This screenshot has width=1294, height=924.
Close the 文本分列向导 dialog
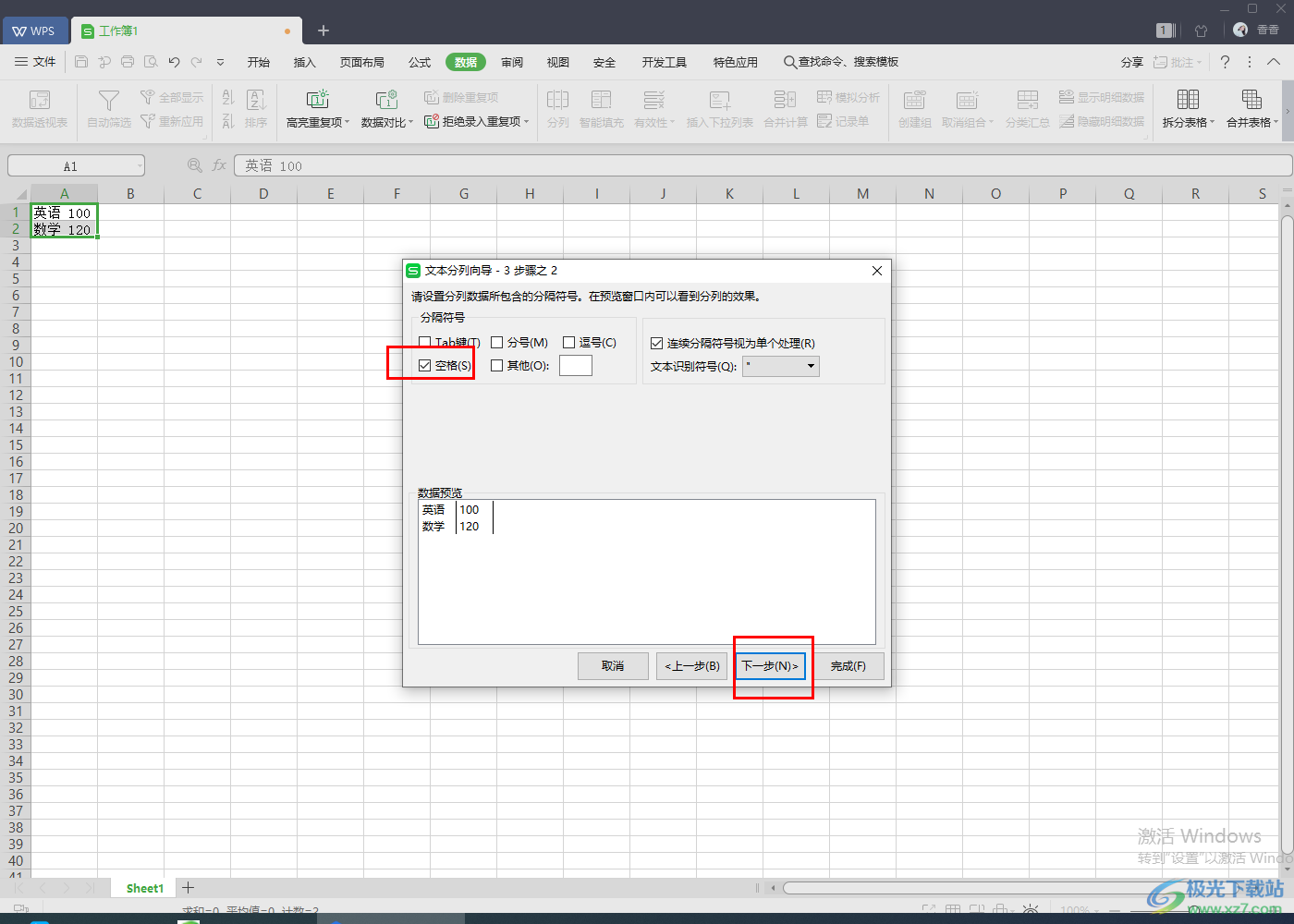point(877,271)
